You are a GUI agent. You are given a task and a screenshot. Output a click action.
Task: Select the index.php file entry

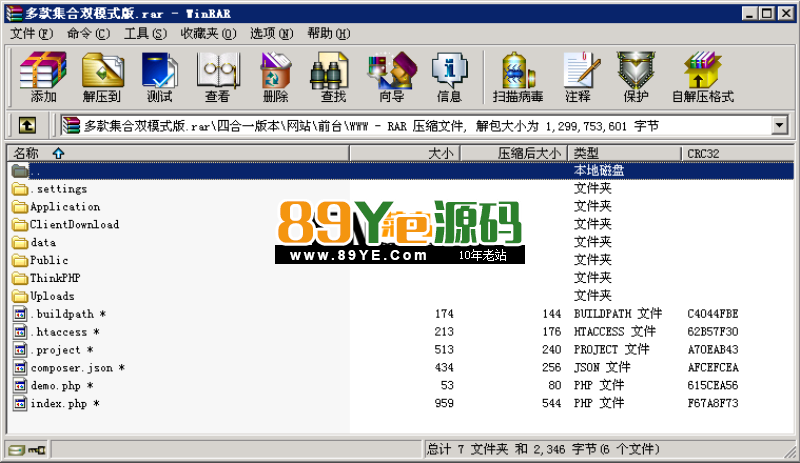[59, 404]
